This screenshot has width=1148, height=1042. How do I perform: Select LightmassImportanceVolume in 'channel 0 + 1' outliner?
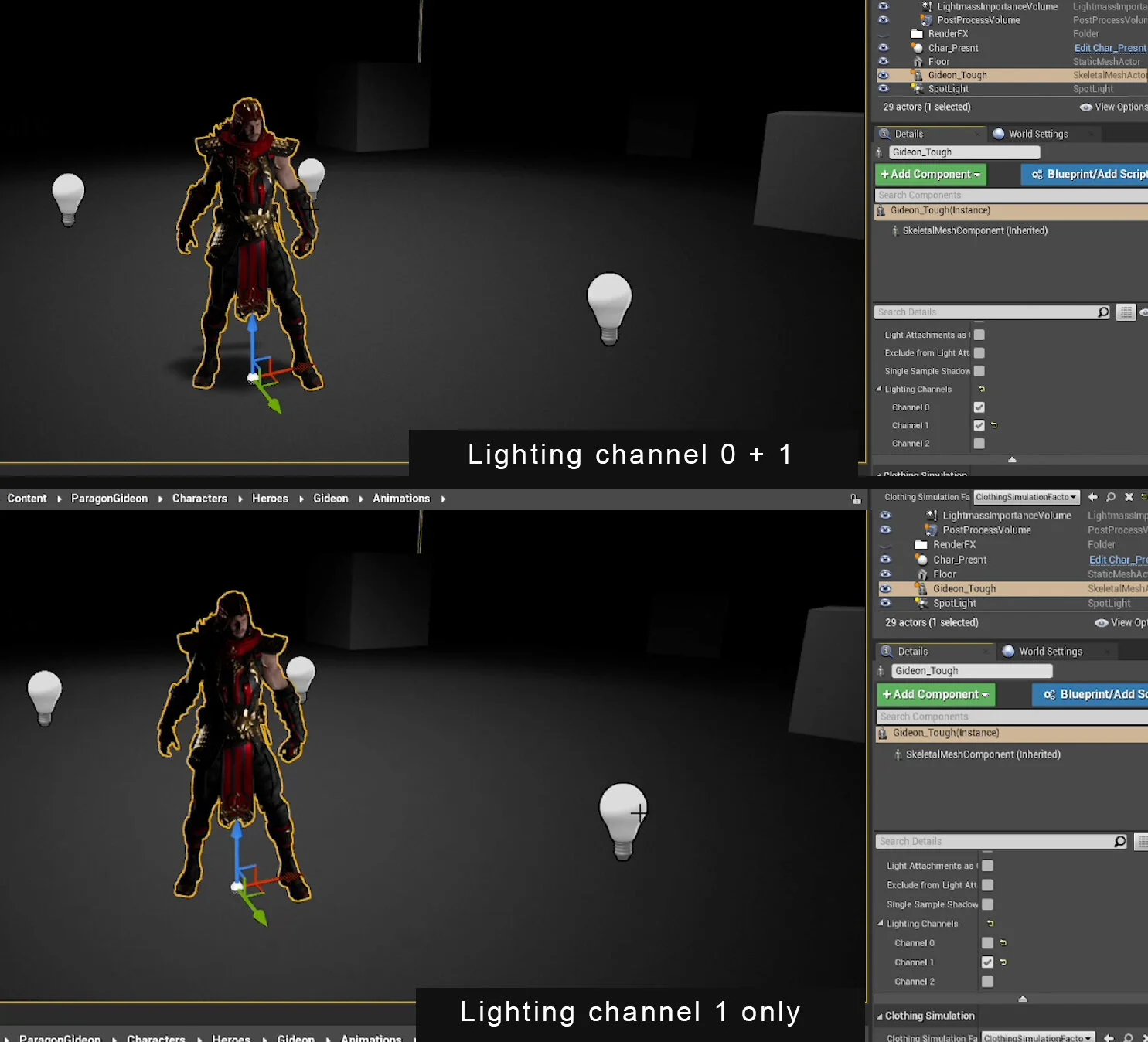point(997,6)
